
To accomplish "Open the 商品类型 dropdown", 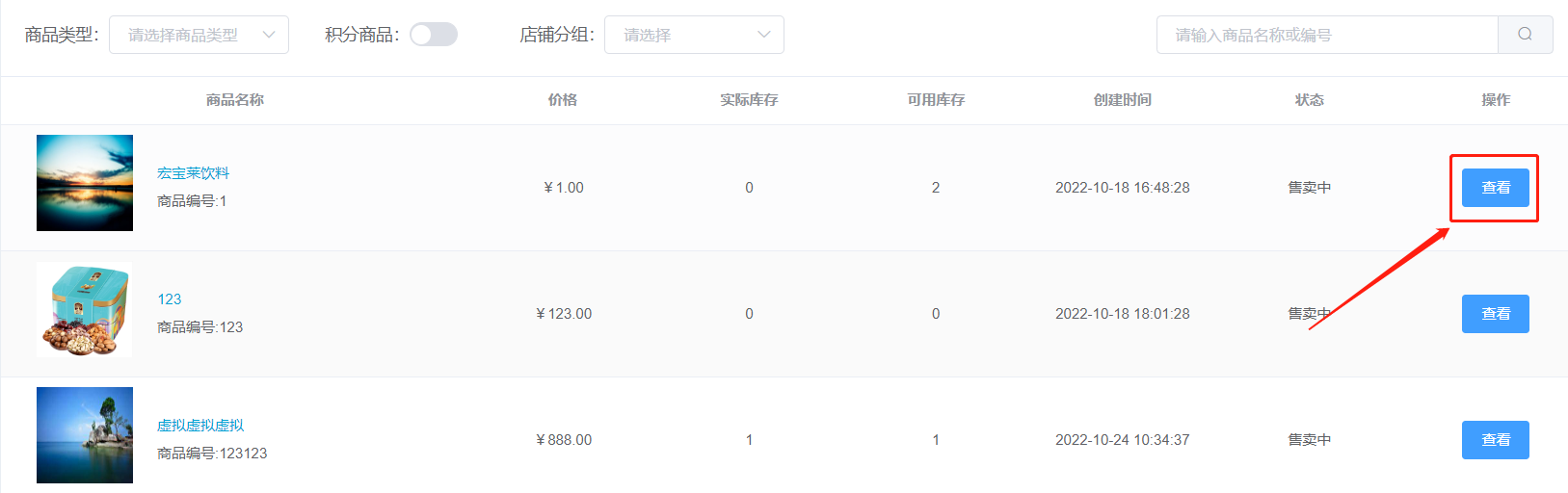I will (199, 35).
